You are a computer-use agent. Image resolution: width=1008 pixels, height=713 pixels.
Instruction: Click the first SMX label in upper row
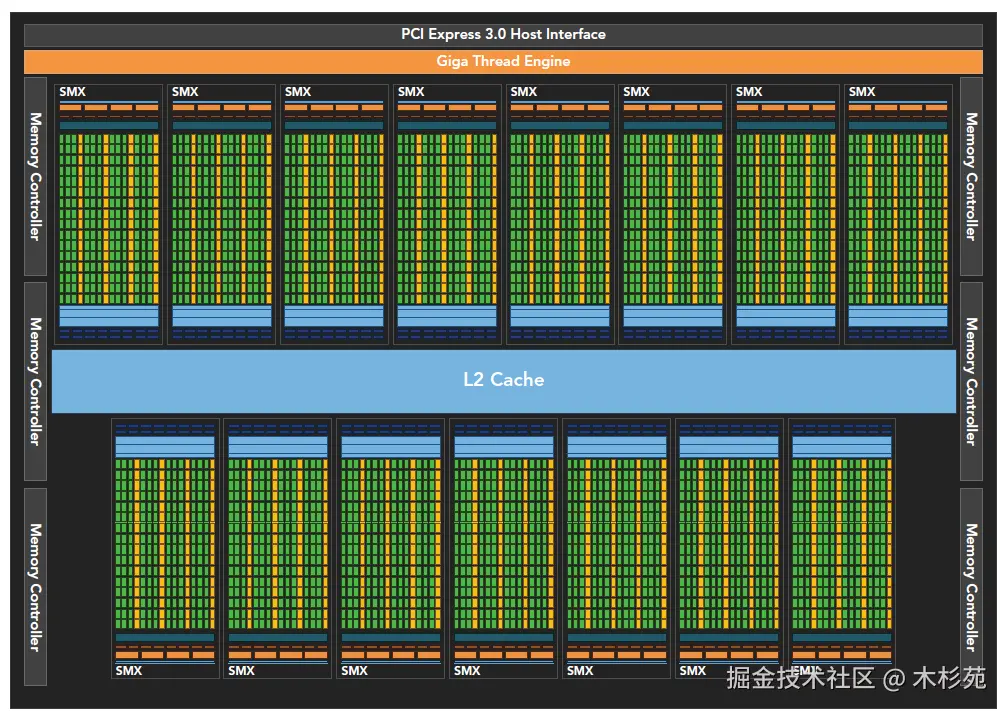pos(73,92)
